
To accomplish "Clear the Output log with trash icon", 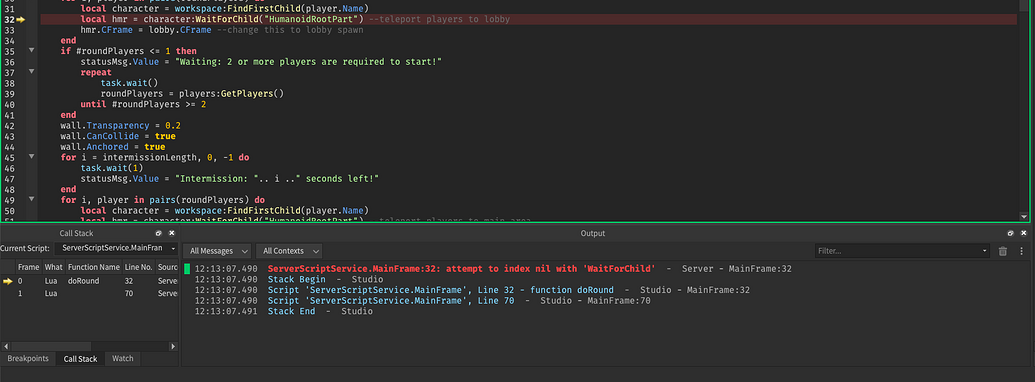I will coord(1003,251).
